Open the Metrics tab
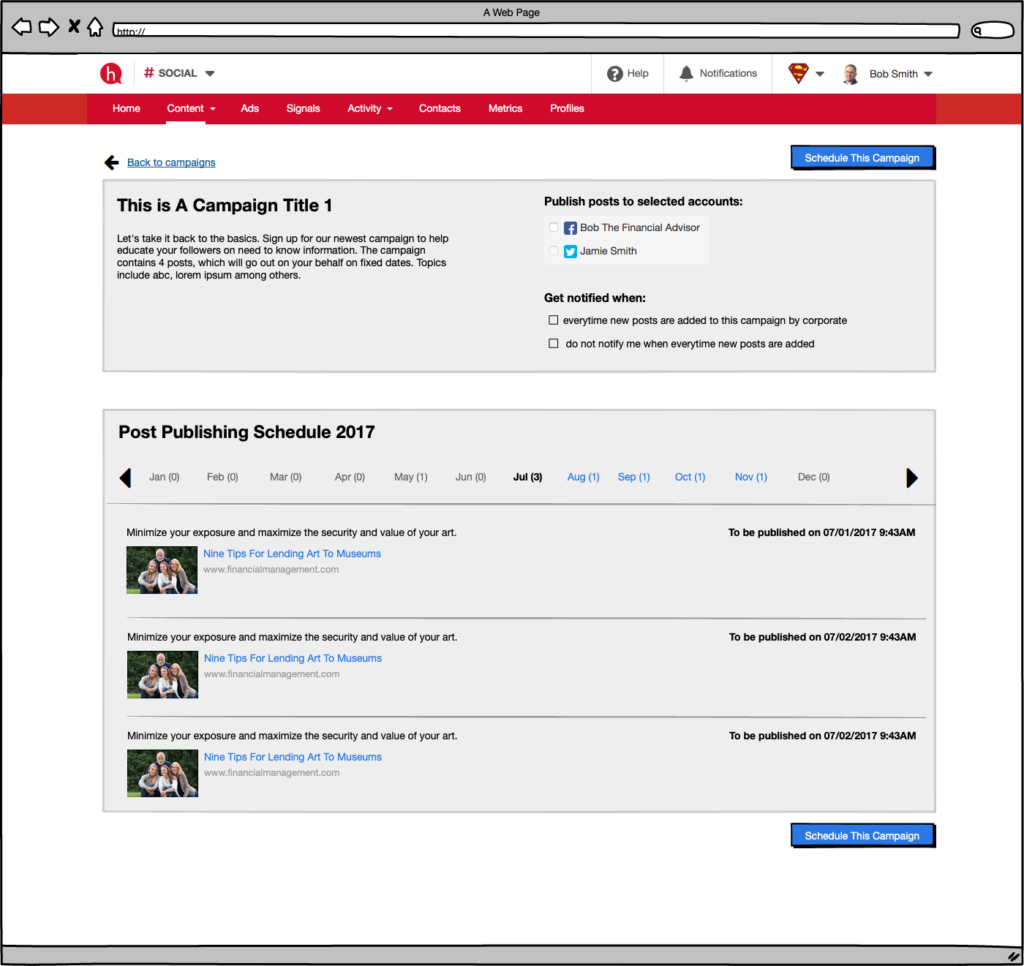 pyautogui.click(x=505, y=108)
